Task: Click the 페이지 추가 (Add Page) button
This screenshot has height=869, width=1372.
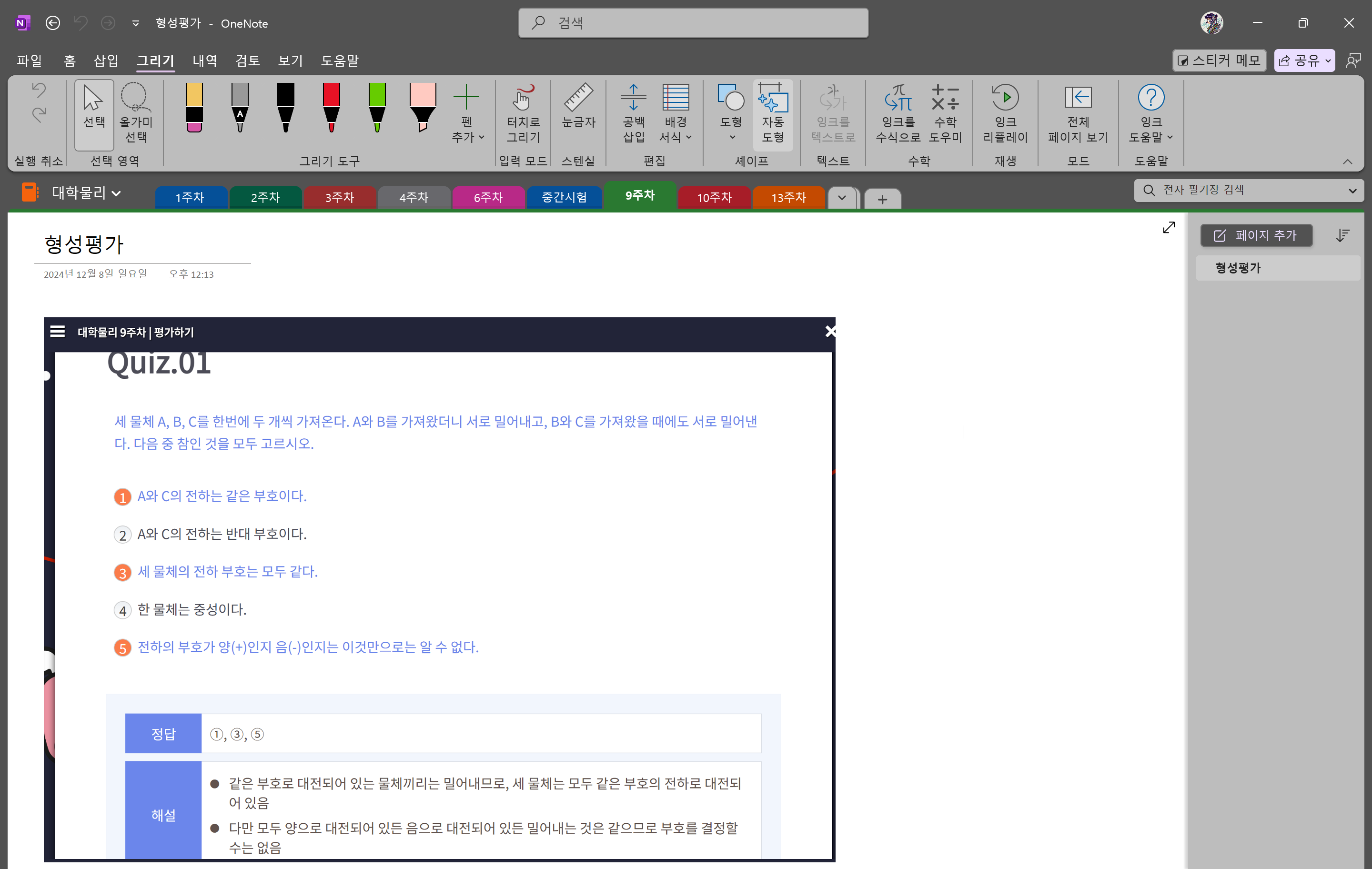Action: pos(1256,235)
